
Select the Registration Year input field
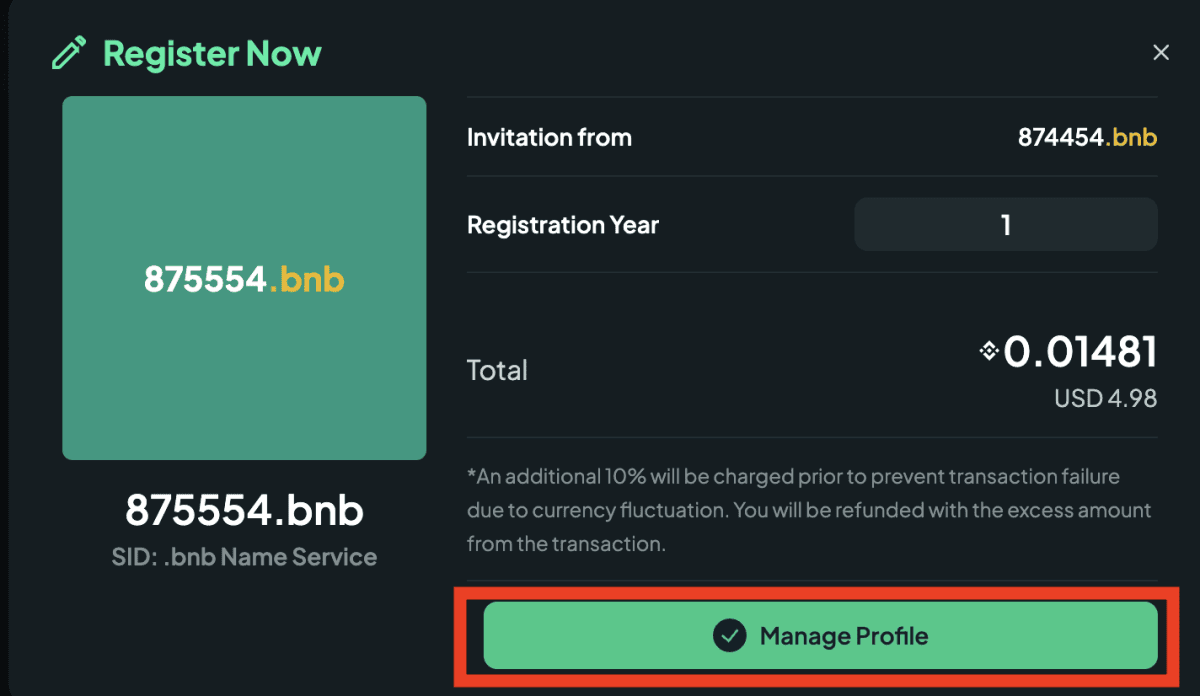pos(1006,224)
